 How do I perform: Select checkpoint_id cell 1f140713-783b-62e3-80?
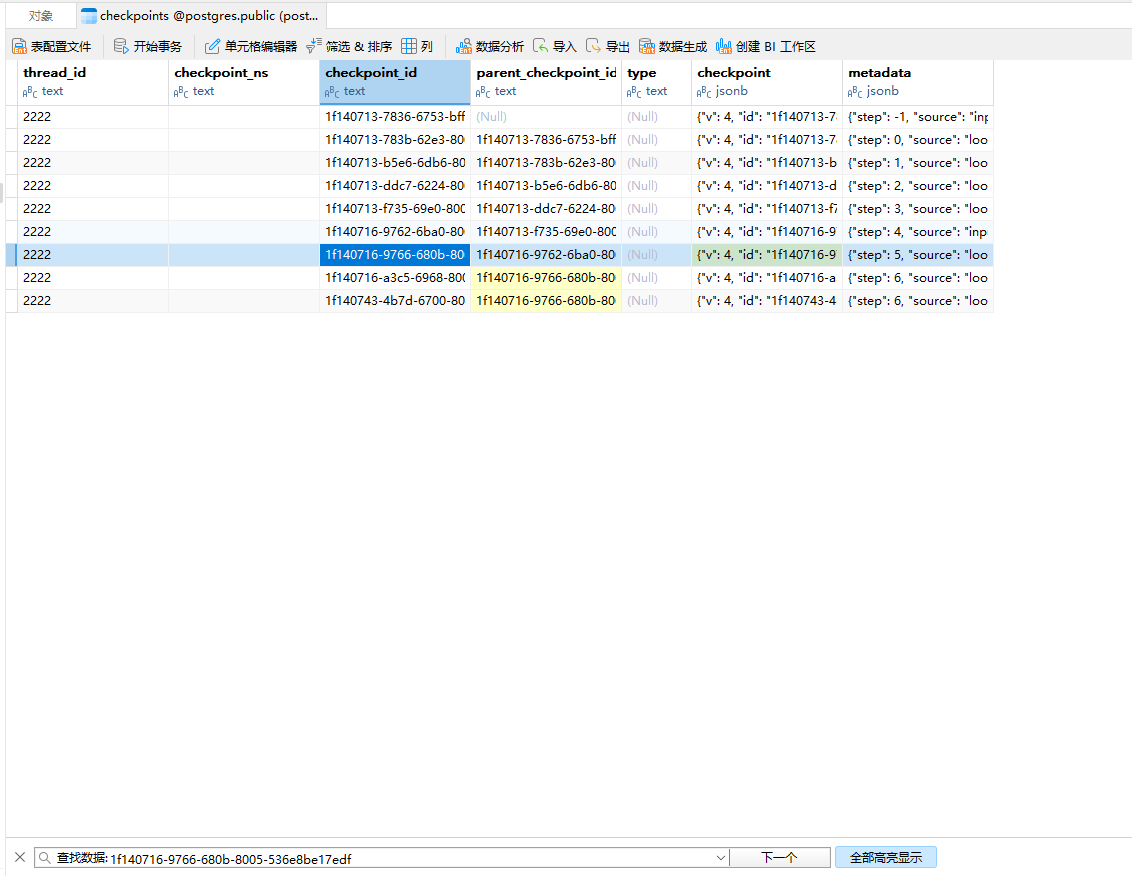click(395, 140)
